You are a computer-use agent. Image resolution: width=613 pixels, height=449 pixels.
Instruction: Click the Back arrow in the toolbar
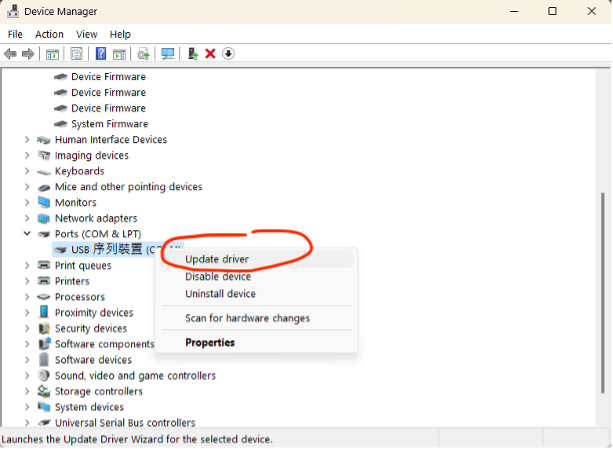click(x=10, y=54)
